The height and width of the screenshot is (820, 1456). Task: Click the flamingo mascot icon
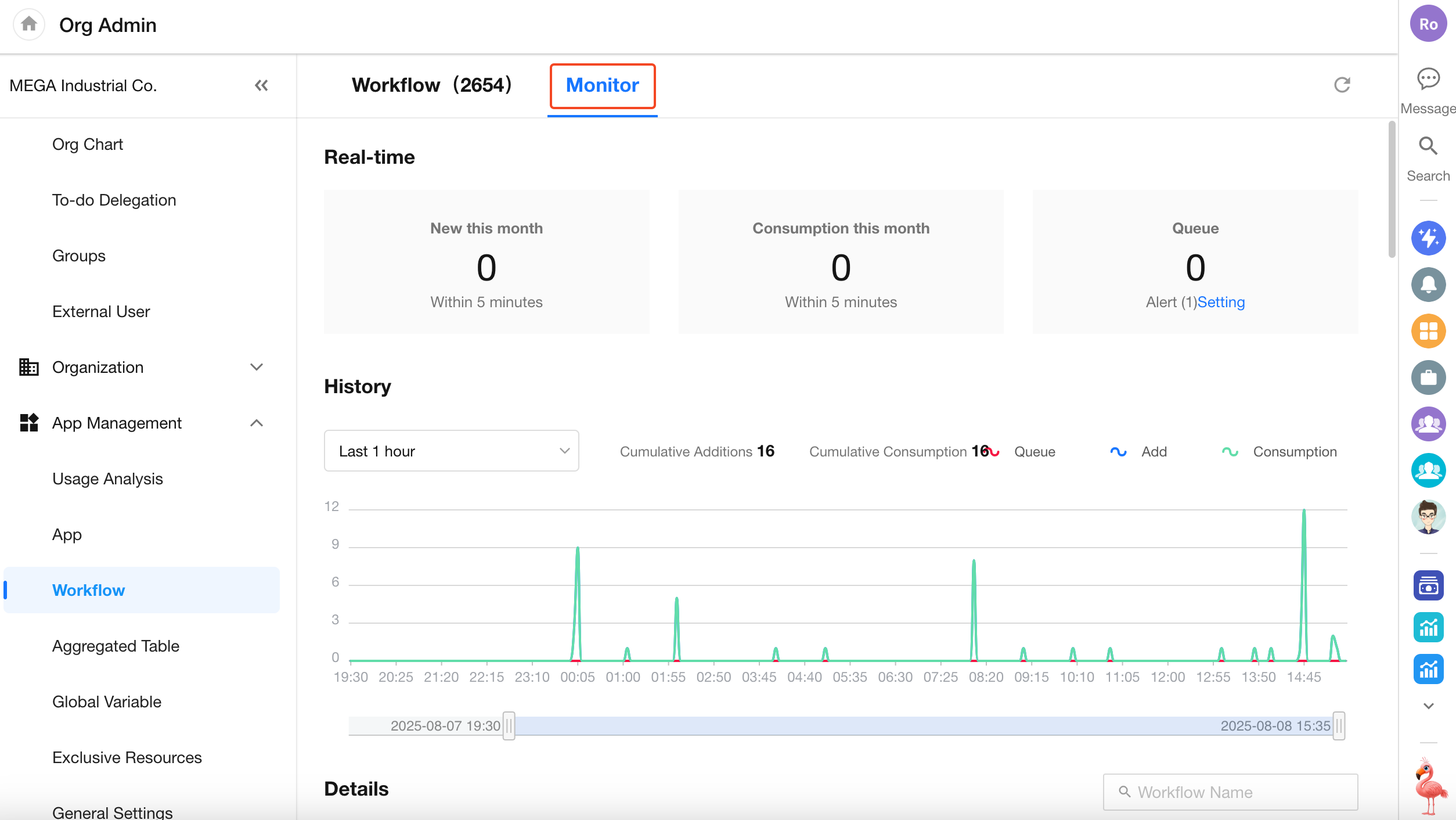click(x=1429, y=787)
